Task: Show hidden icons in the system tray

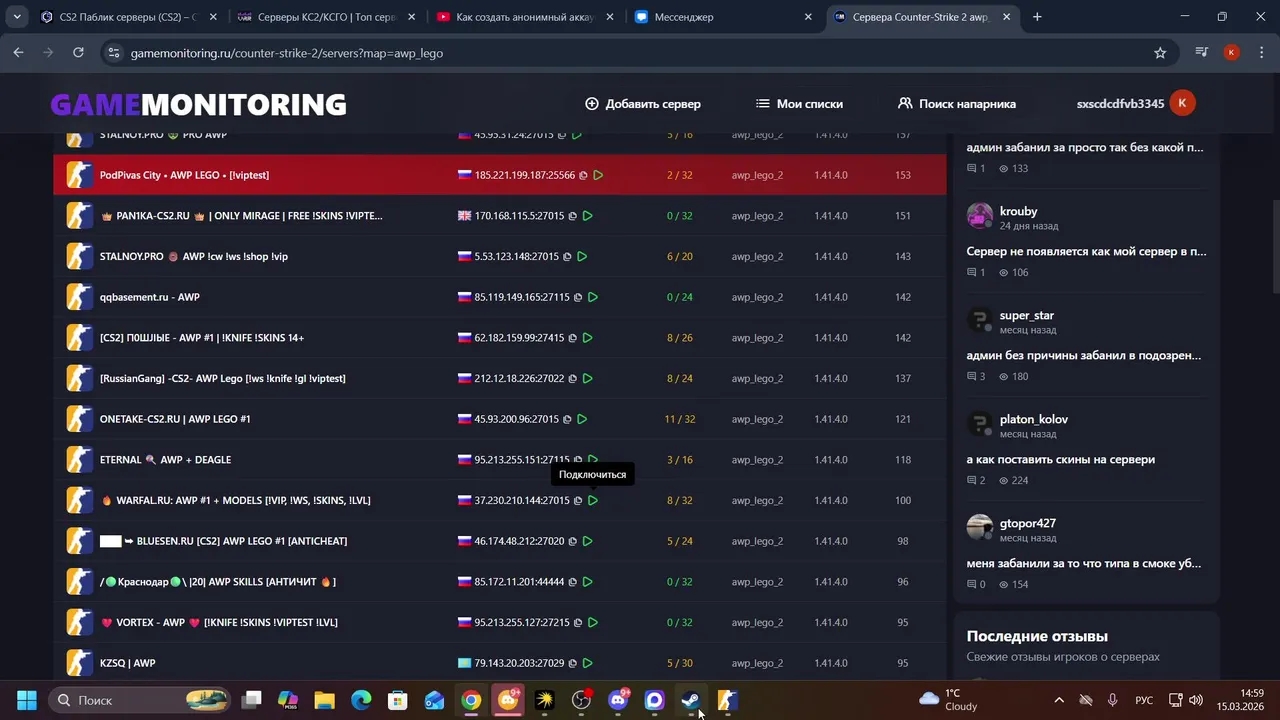Action: (1059, 700)
